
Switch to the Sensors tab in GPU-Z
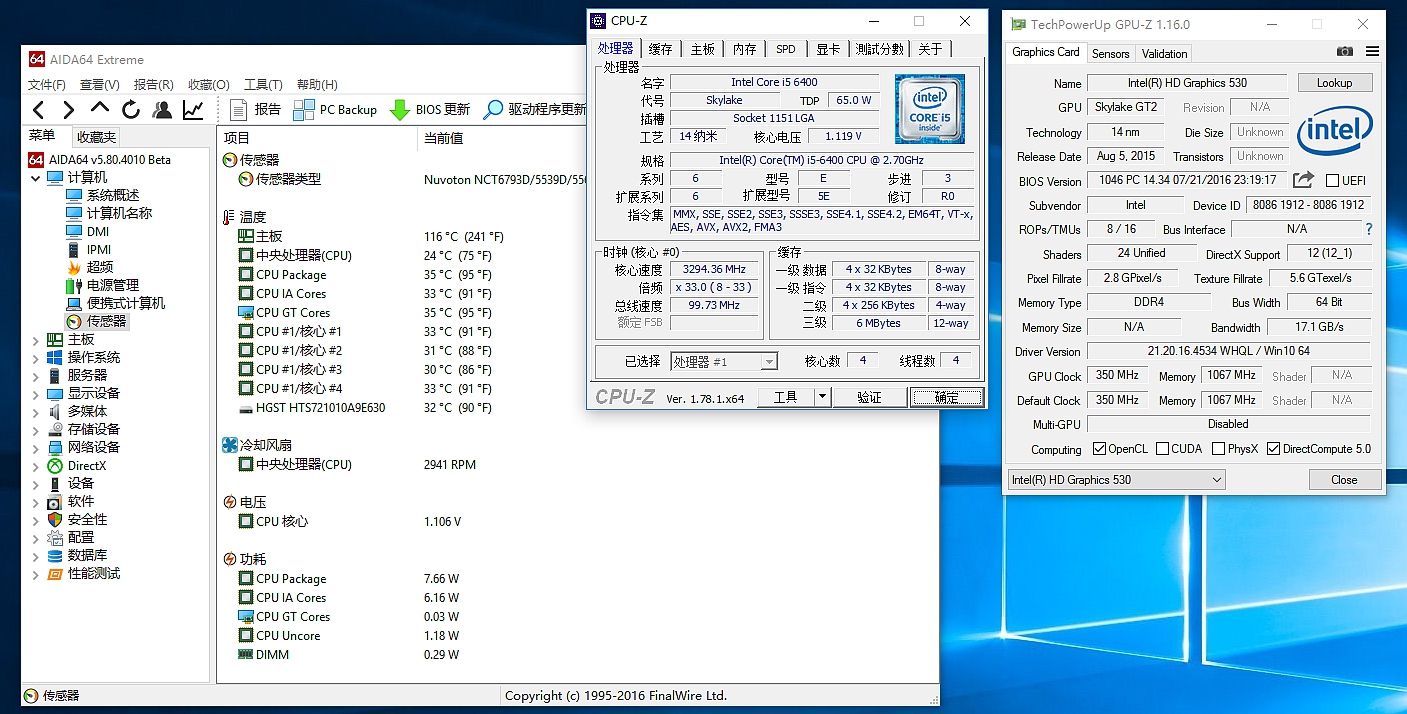point(1110,53)
